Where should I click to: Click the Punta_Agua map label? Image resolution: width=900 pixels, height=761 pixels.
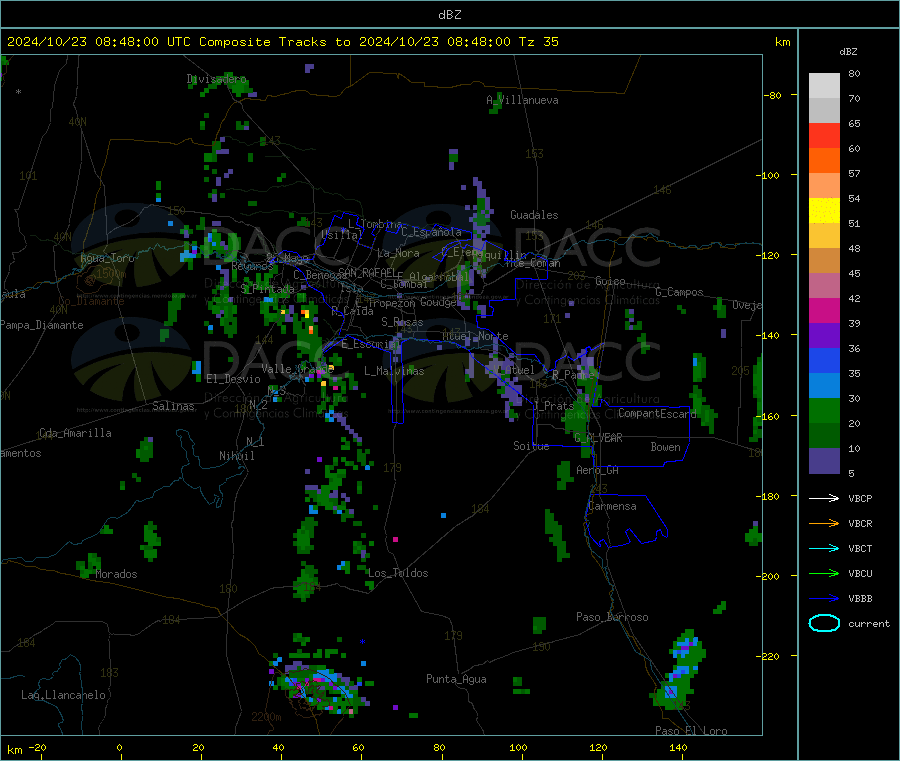pos(456,679)
